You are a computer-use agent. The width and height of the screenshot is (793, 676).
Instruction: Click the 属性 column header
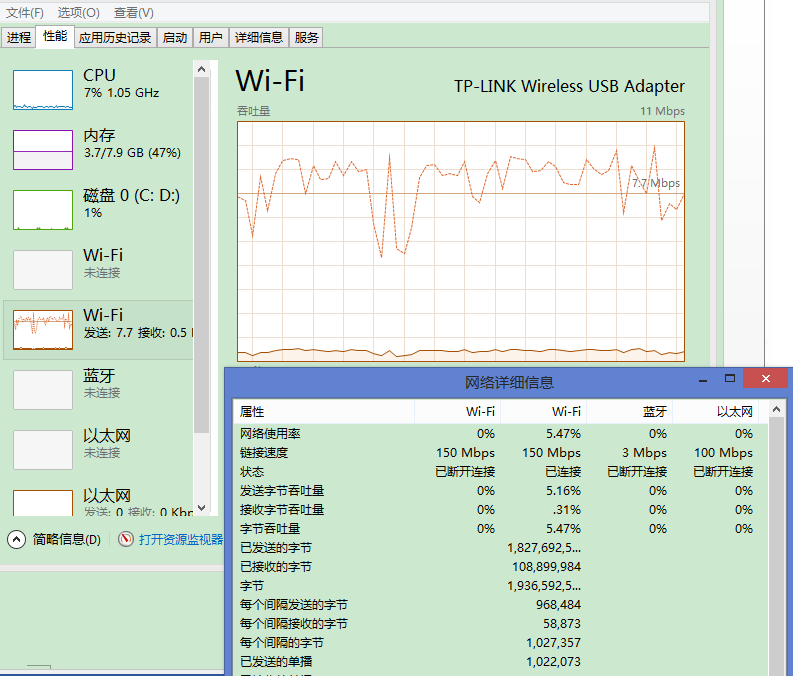point(252,411)
